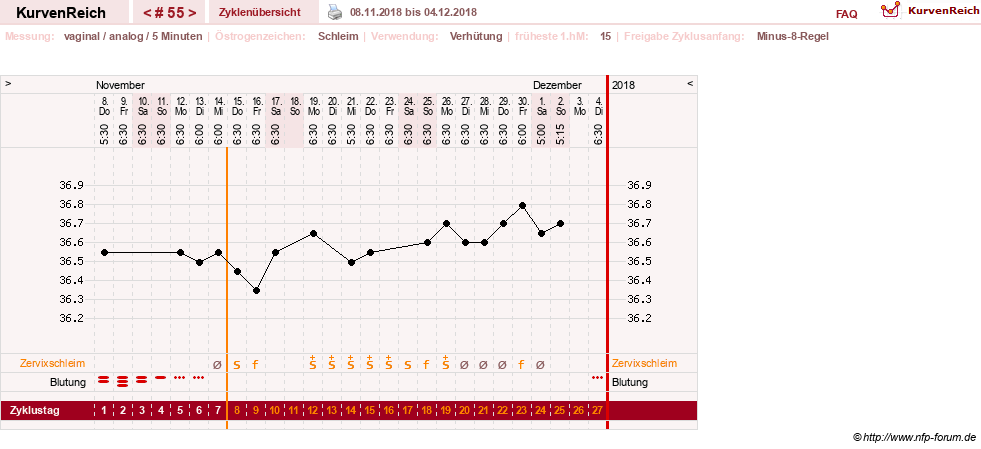Click the S+ mucus symbol on day 12
981x449 pixels.
pyautogui.click(x=312, y=363)
